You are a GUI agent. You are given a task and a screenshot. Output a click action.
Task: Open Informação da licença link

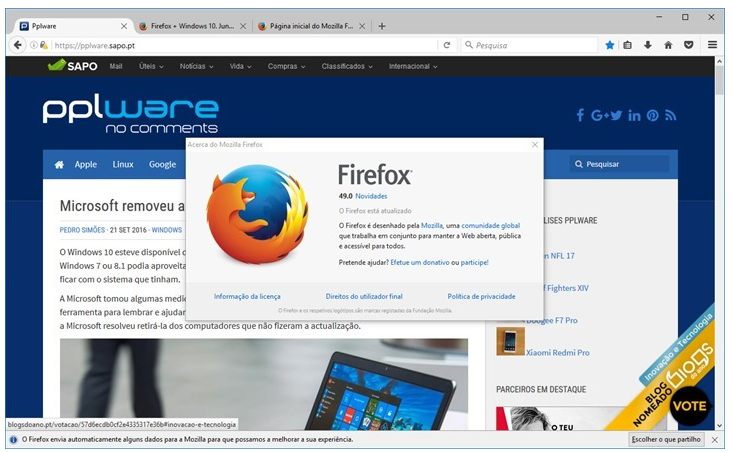247,296
